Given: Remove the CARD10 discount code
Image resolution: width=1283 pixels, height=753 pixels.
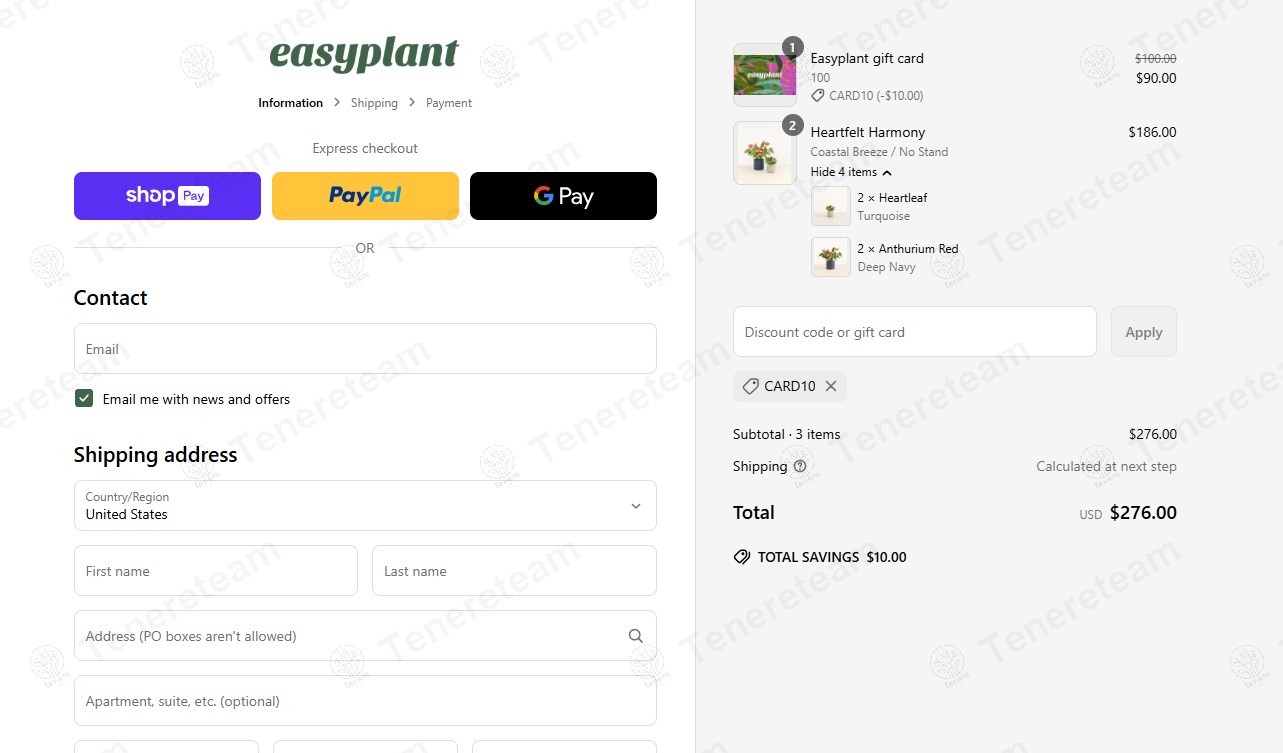Looking at the screenshot, I should click(831, 386).
